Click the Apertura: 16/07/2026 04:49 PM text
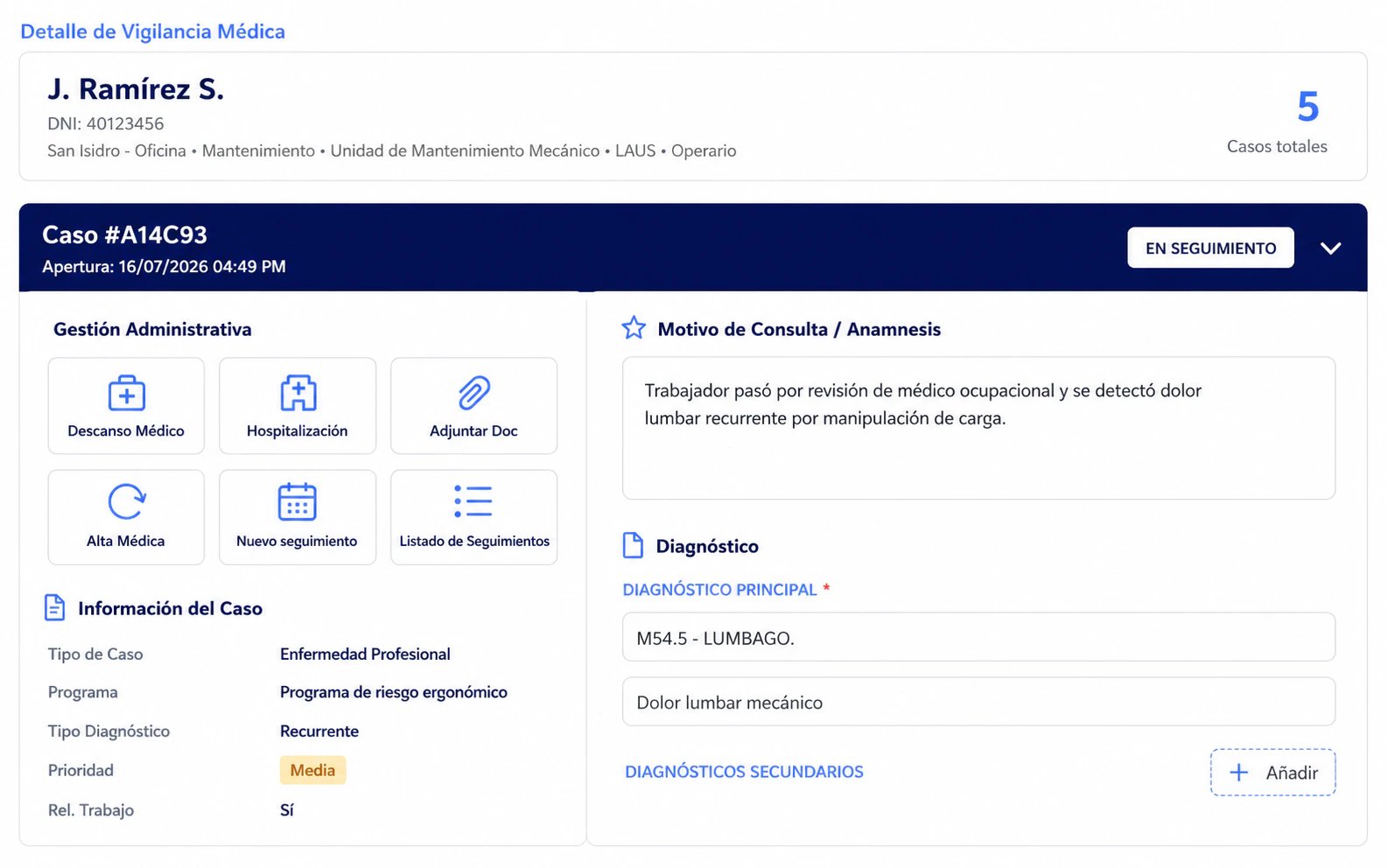 click(164, 266)
